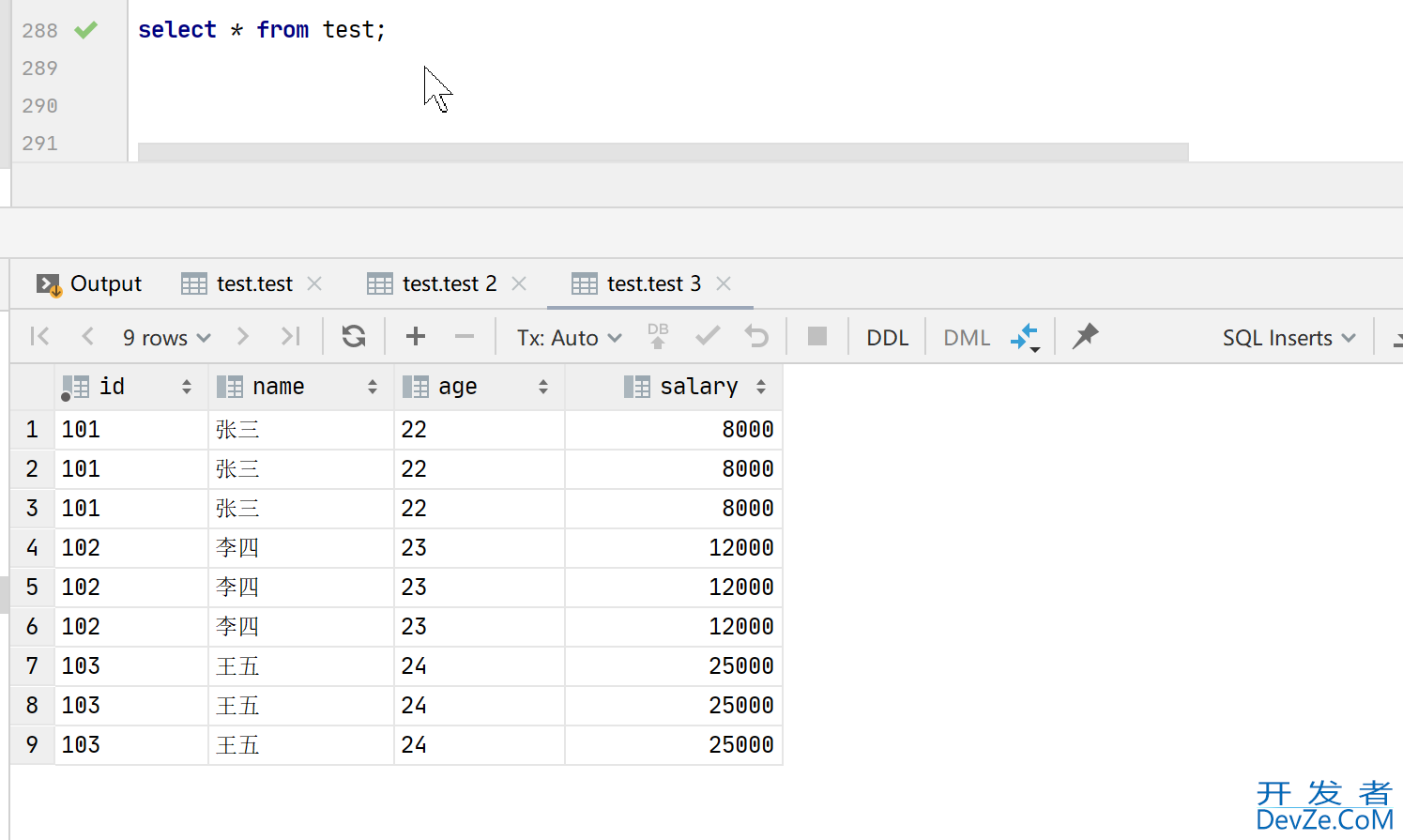1403x840 pixels.
Task: Select salary cell 25000 in row 9
Action: pos(674,745)
